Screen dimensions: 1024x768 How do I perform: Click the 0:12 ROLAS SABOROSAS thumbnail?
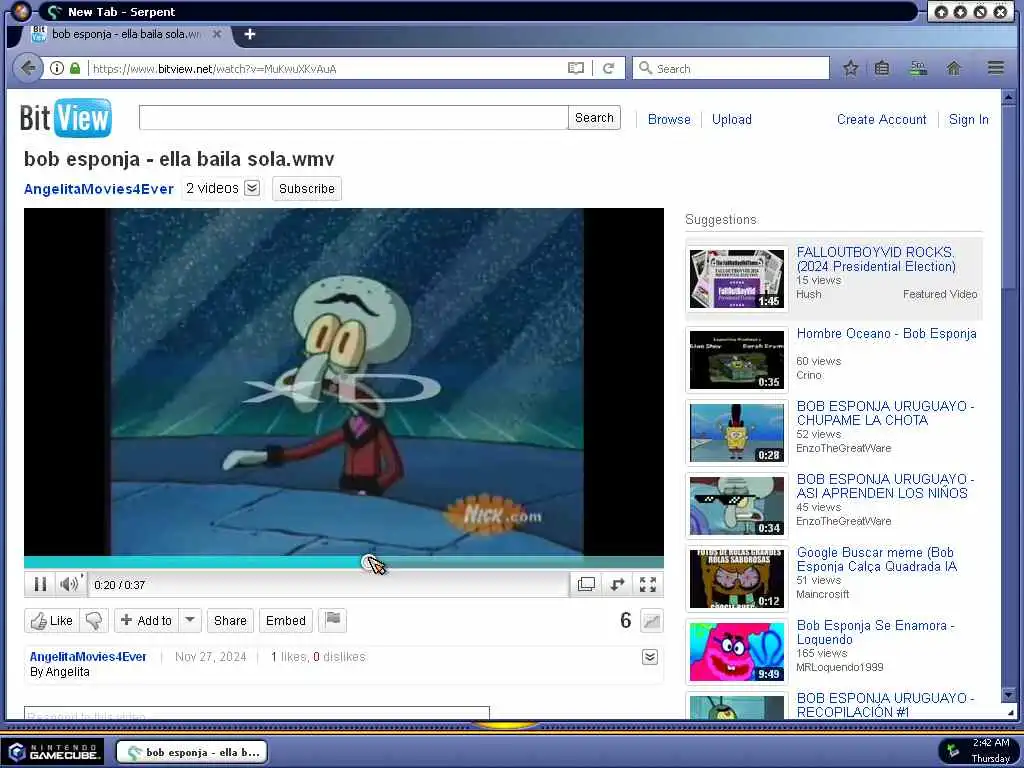pyautogui.click(x=737, y=579)
